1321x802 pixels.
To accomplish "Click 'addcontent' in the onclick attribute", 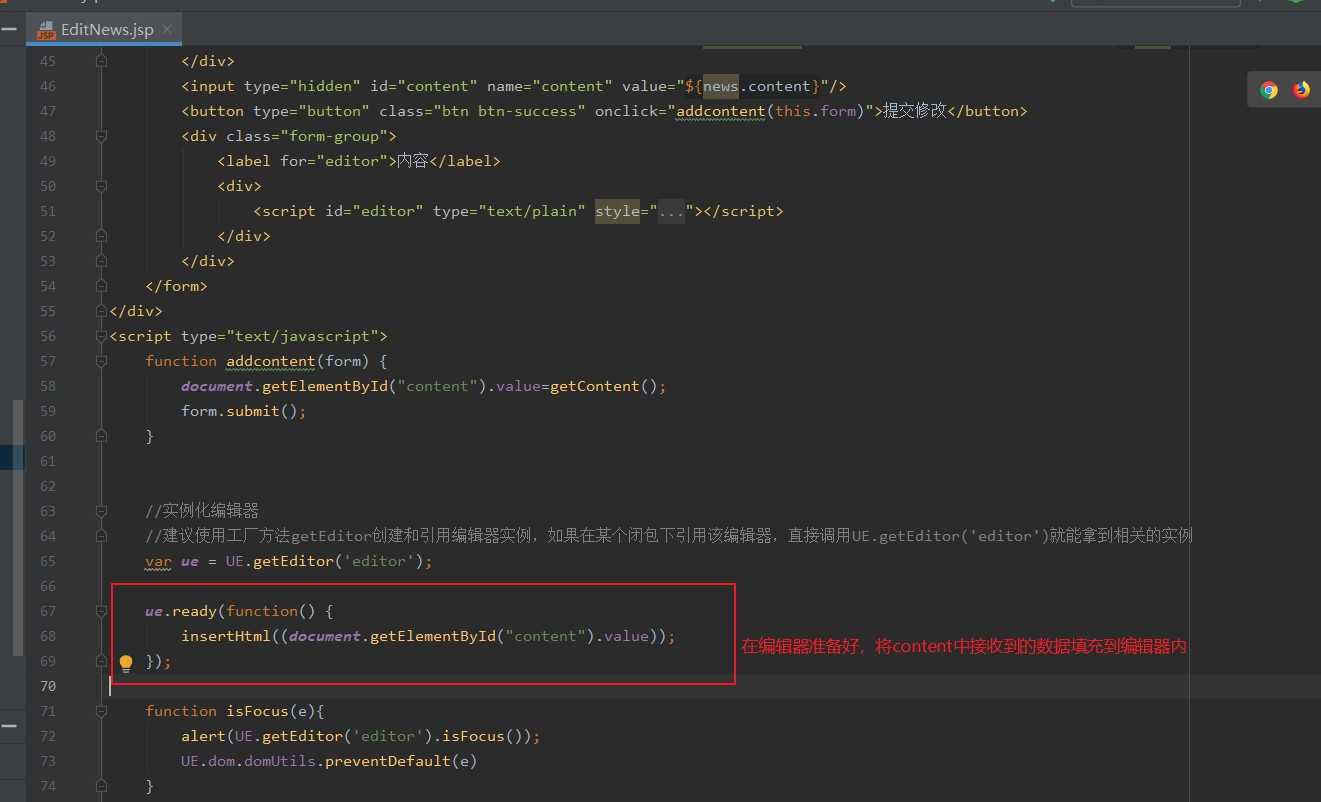I will click(721, 111).
